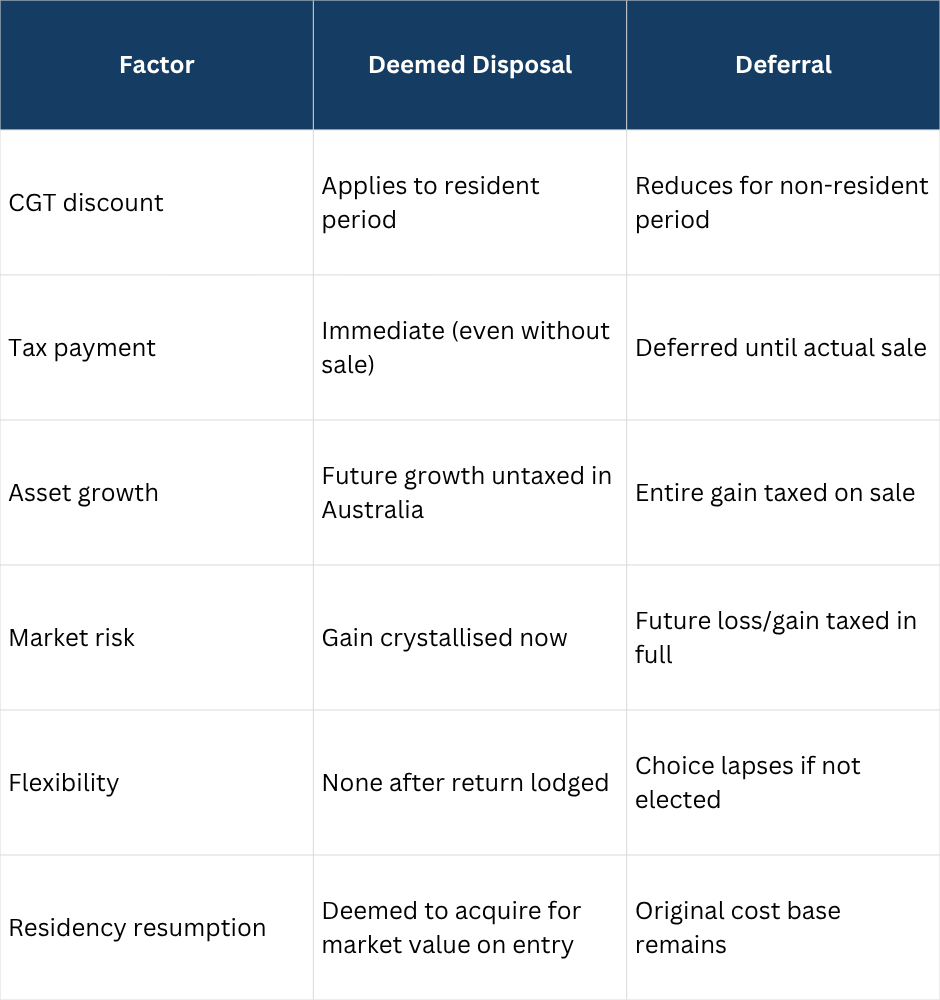Click the Residency resumption row label
940x1000 pixels.
[138, 928]
